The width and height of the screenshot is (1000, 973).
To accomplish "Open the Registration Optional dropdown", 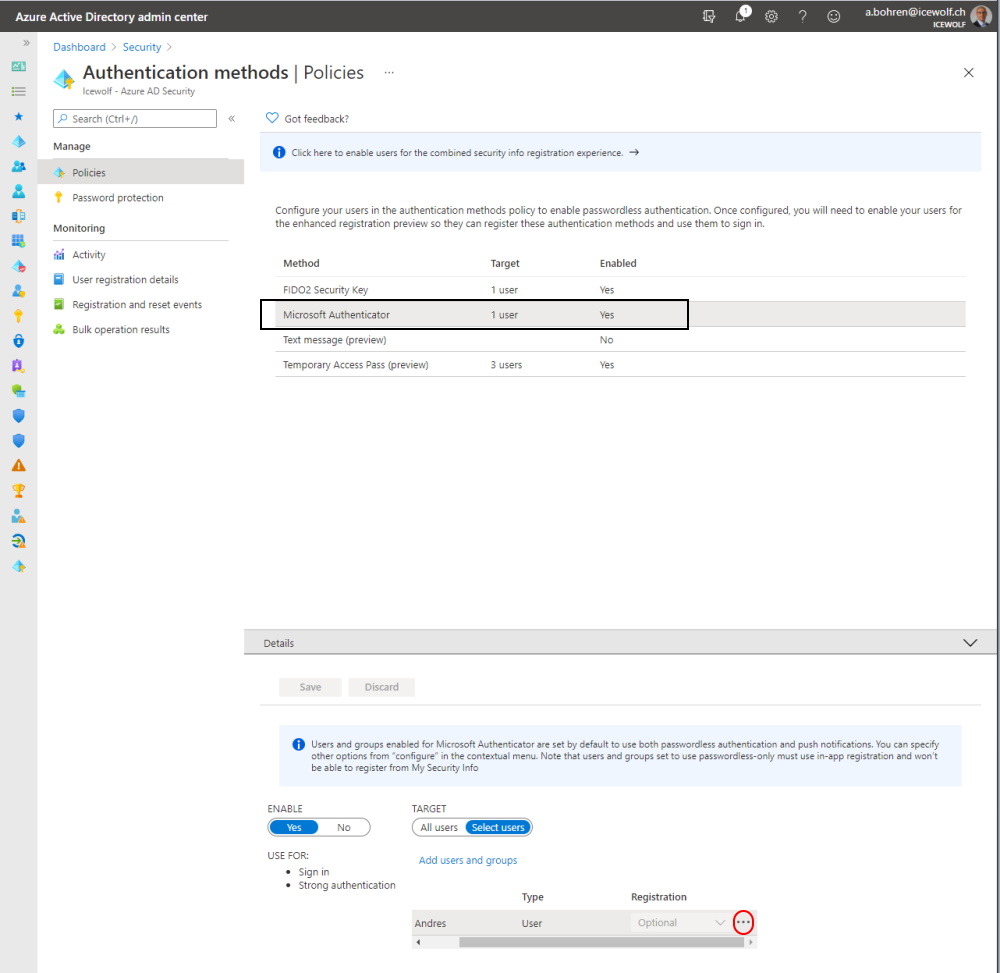I will tap(680, 923).
